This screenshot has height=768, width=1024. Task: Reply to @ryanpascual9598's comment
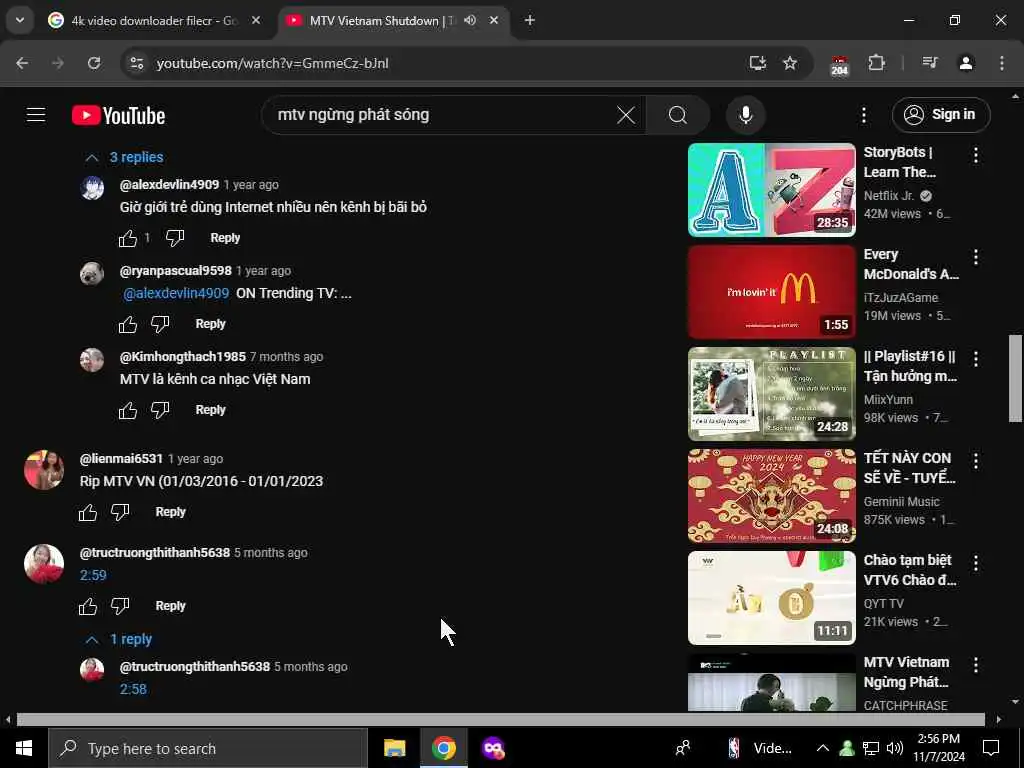[210, 324]
